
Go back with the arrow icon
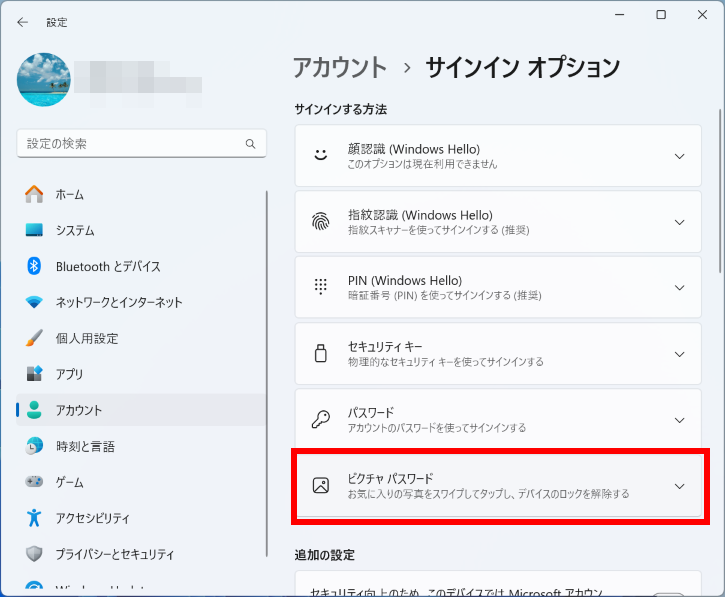coord(22,22)
